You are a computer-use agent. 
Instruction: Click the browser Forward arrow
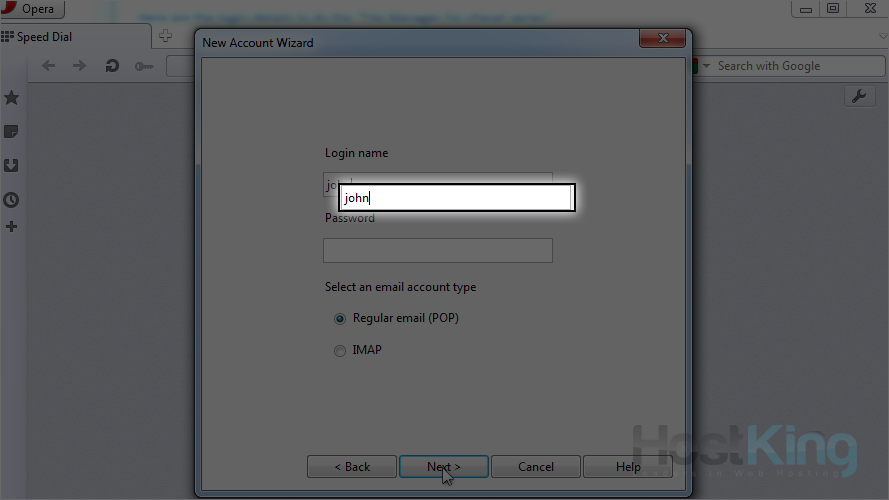[79, 67]
